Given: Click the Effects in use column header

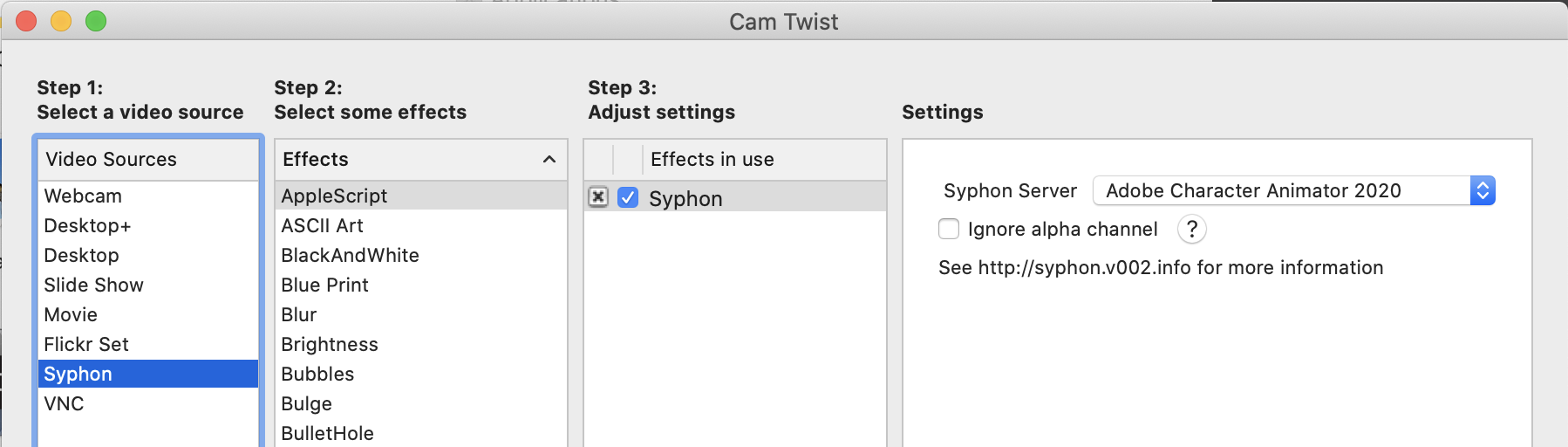Looking at the screenshot, I should 712,159.
